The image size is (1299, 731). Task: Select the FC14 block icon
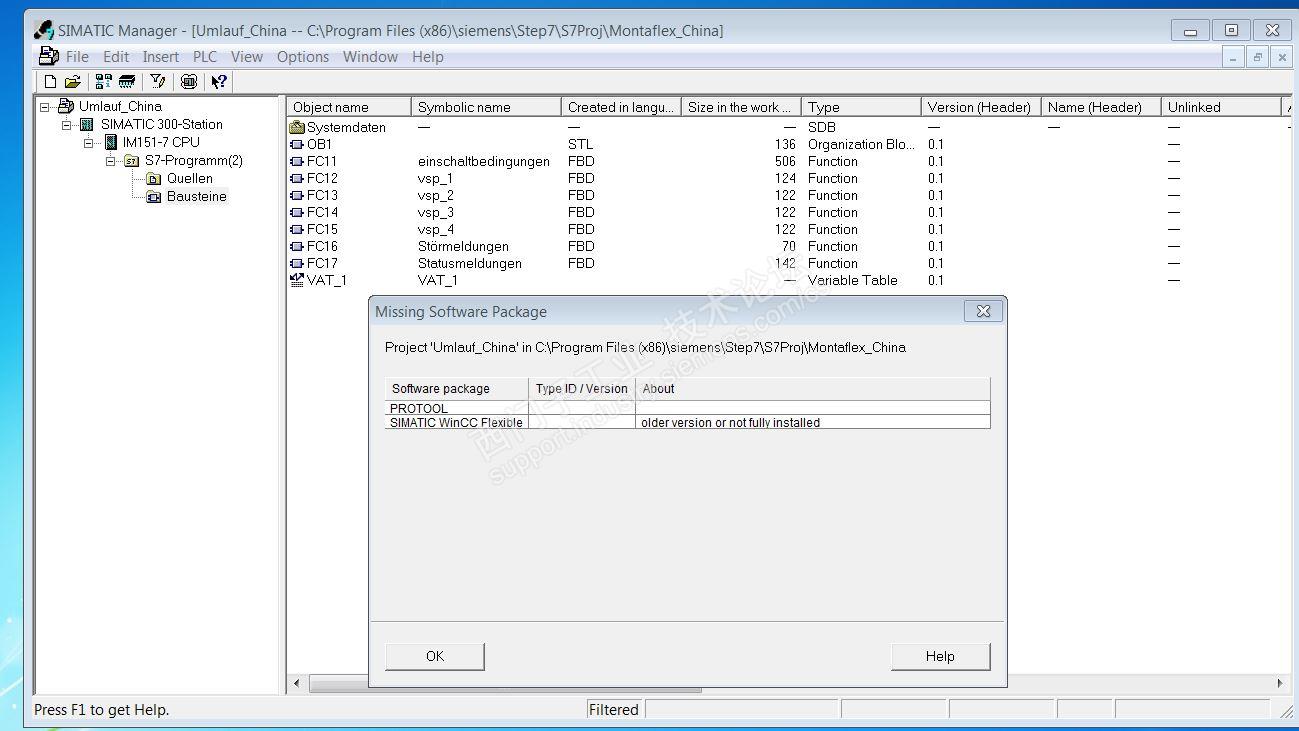point(297,212)
